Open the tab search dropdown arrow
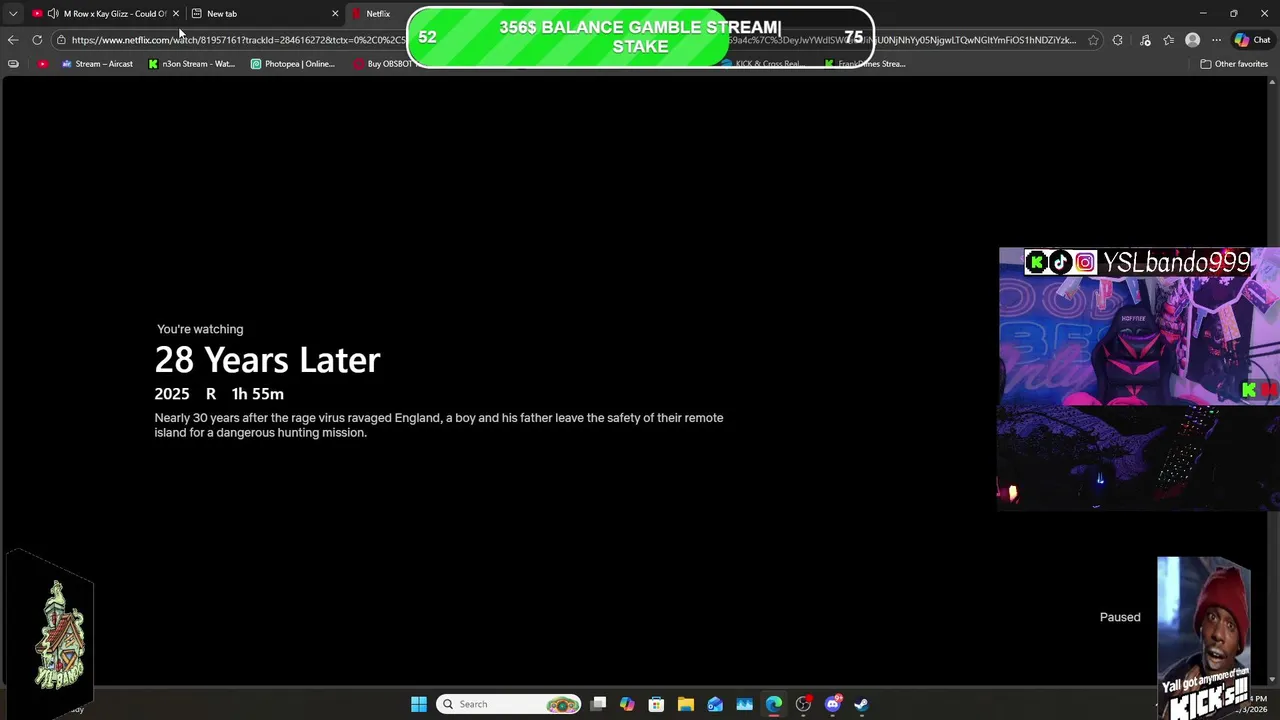This screenshot has height=720, width=1280. pyautogui.click(x=13, y=14)
